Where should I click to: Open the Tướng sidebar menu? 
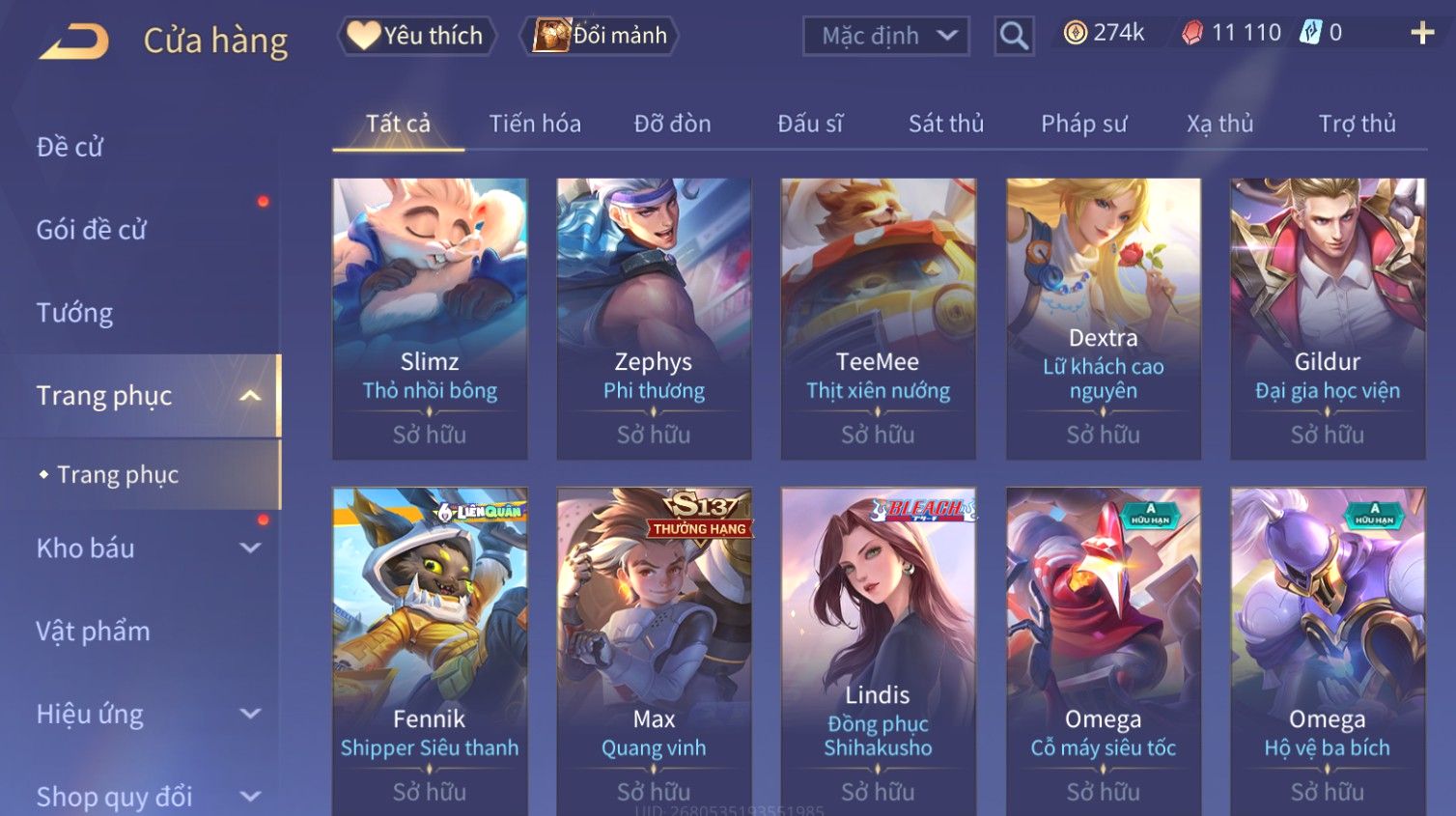(74, 313)
